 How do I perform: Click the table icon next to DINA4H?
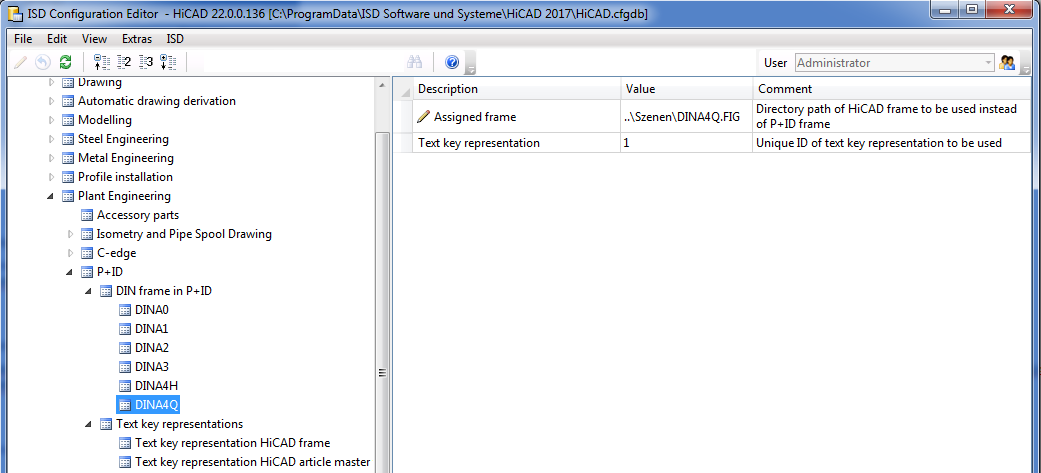[125, 386]
